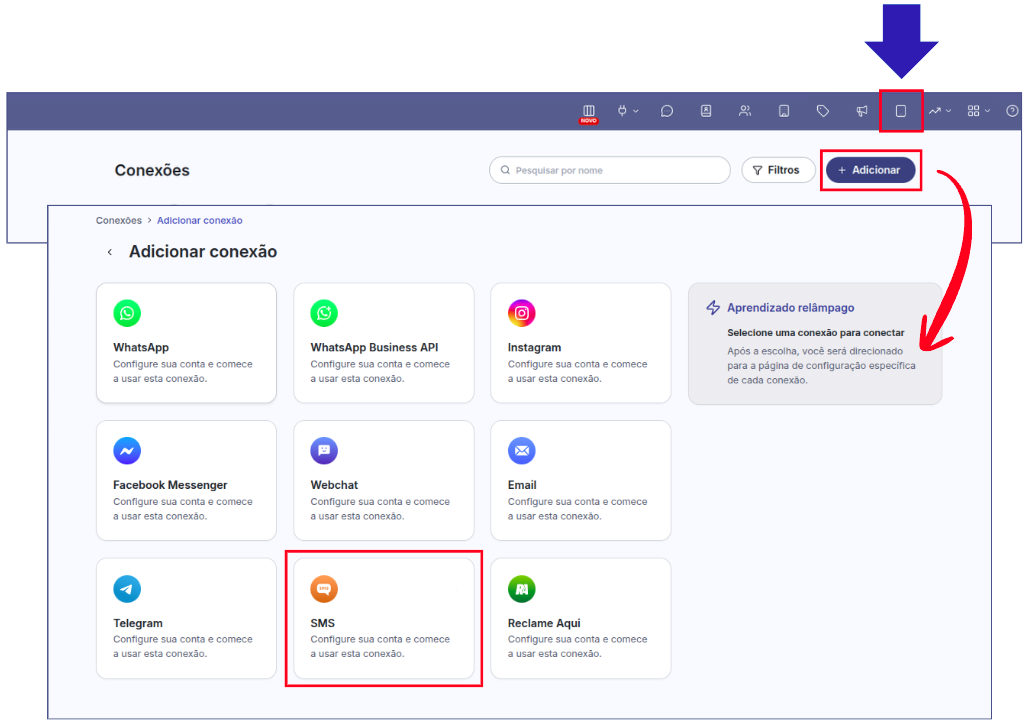The width and height of the screenshot is (1028, 728).
Task: Click the help question mark icon
Action: point(1012,111)
